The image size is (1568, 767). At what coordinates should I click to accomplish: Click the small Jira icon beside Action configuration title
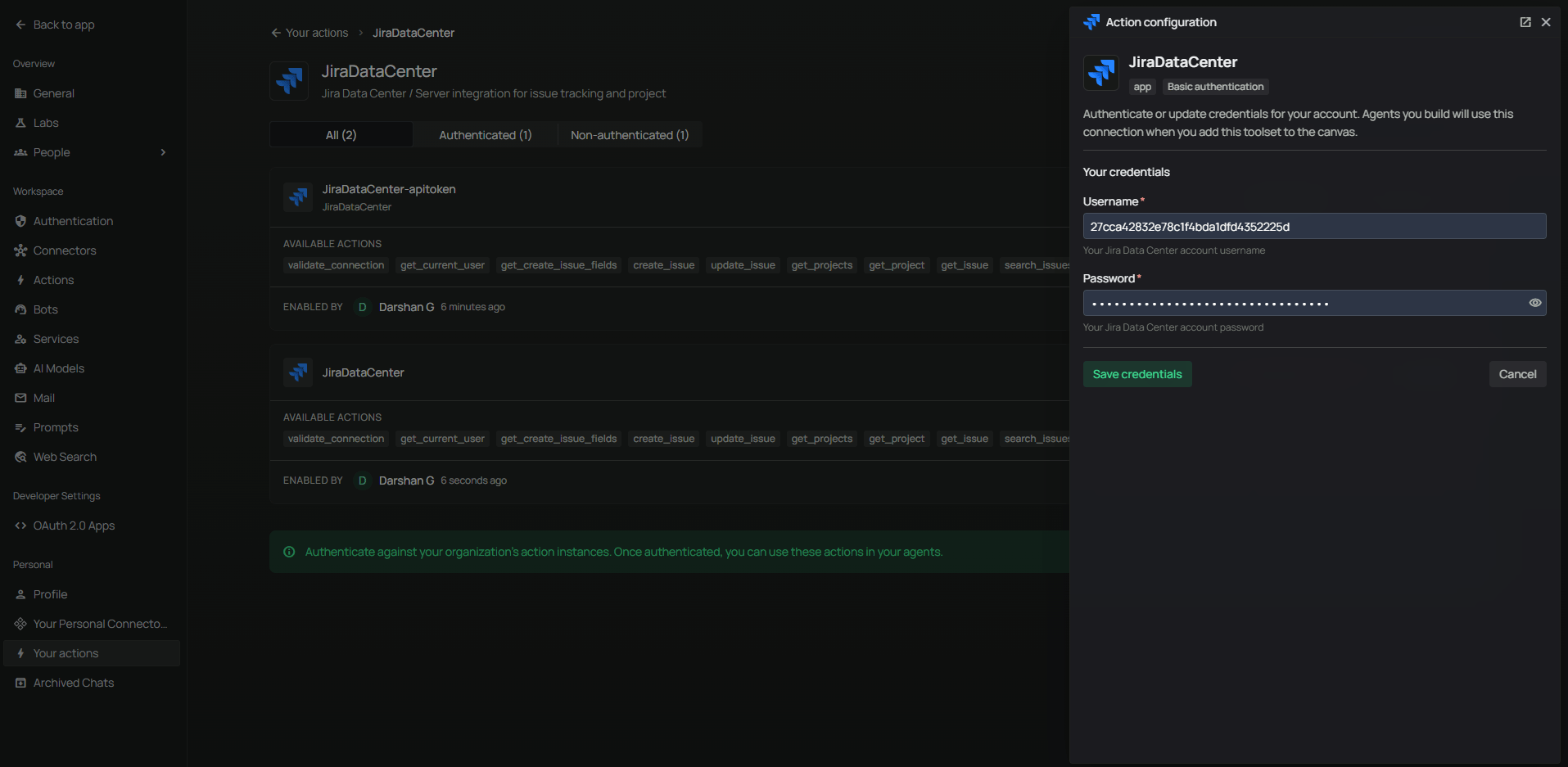click(1091, 22)
